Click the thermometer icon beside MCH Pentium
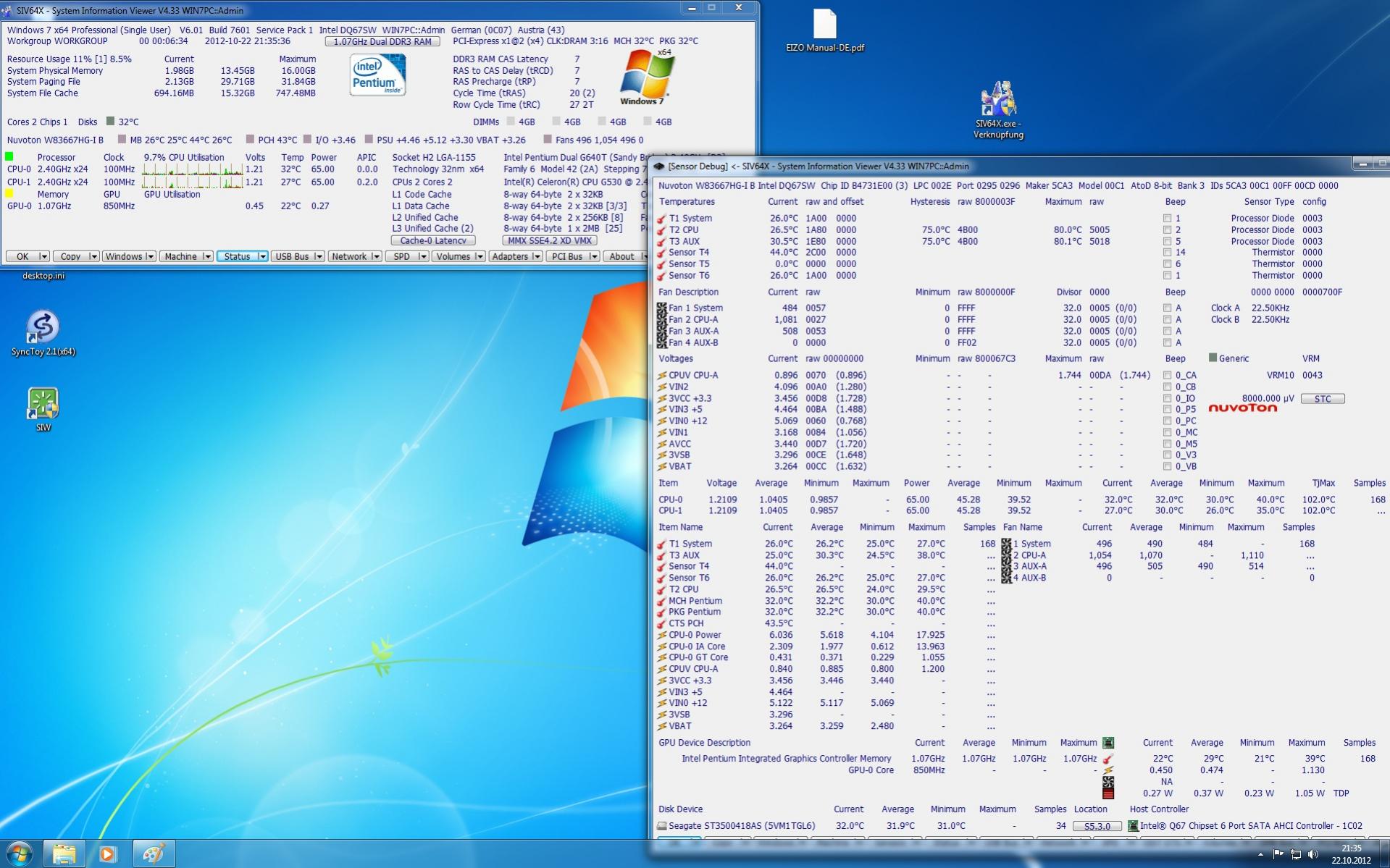Image resolution: width=1390 pixels, height=868 pixels. pyautogui.click(x=661, y=601)
